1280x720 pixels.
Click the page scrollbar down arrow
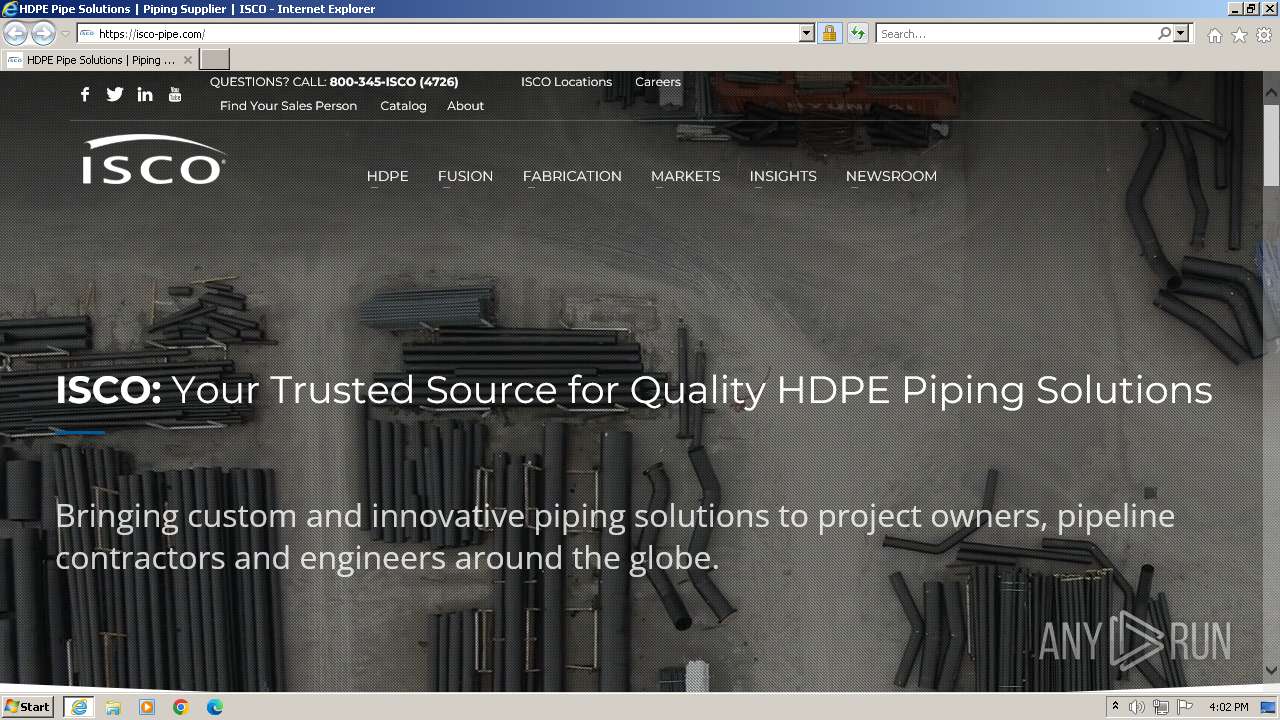tap(1271, 670)
